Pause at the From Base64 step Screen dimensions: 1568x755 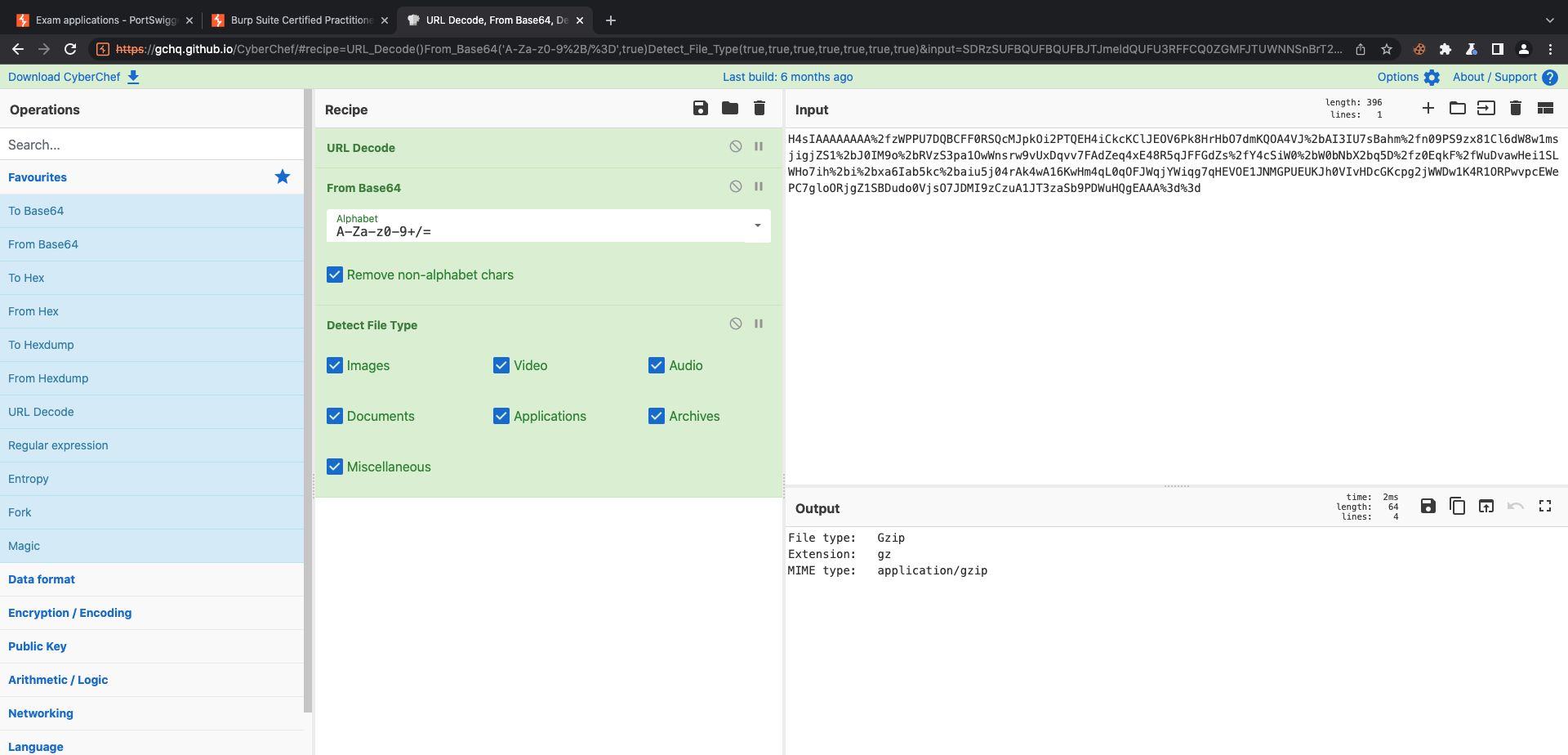(x=759, y=186)
